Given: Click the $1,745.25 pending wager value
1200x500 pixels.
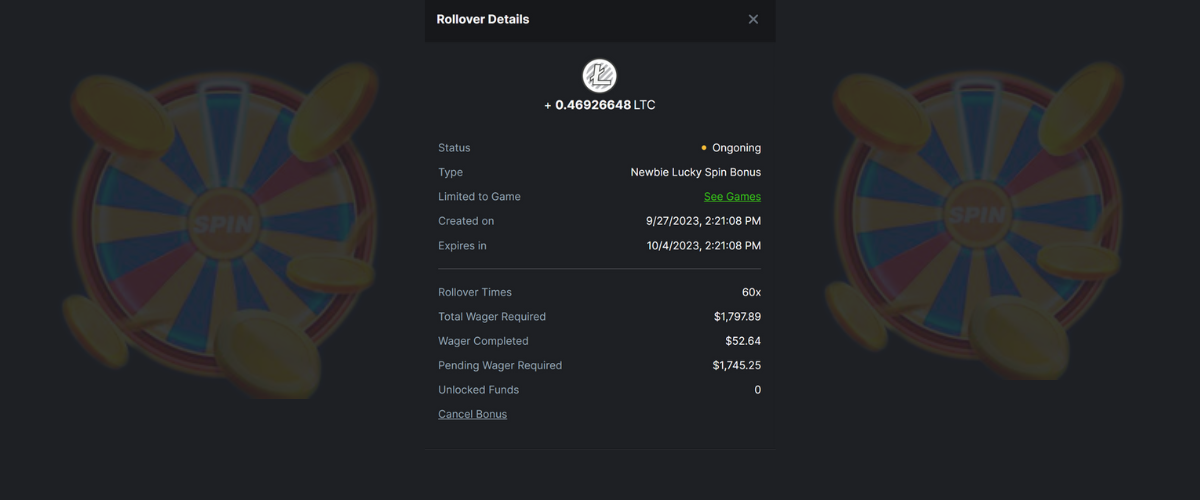Looking at the screenshot, I should [736, 365].
